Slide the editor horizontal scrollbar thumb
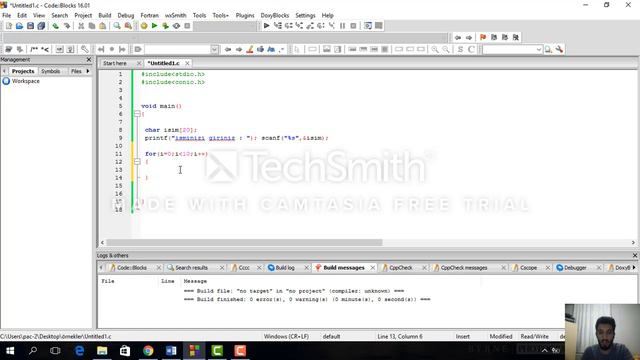The height and width of the screenshot is (360, 640). pyautogui.click(x=244, y=242)
